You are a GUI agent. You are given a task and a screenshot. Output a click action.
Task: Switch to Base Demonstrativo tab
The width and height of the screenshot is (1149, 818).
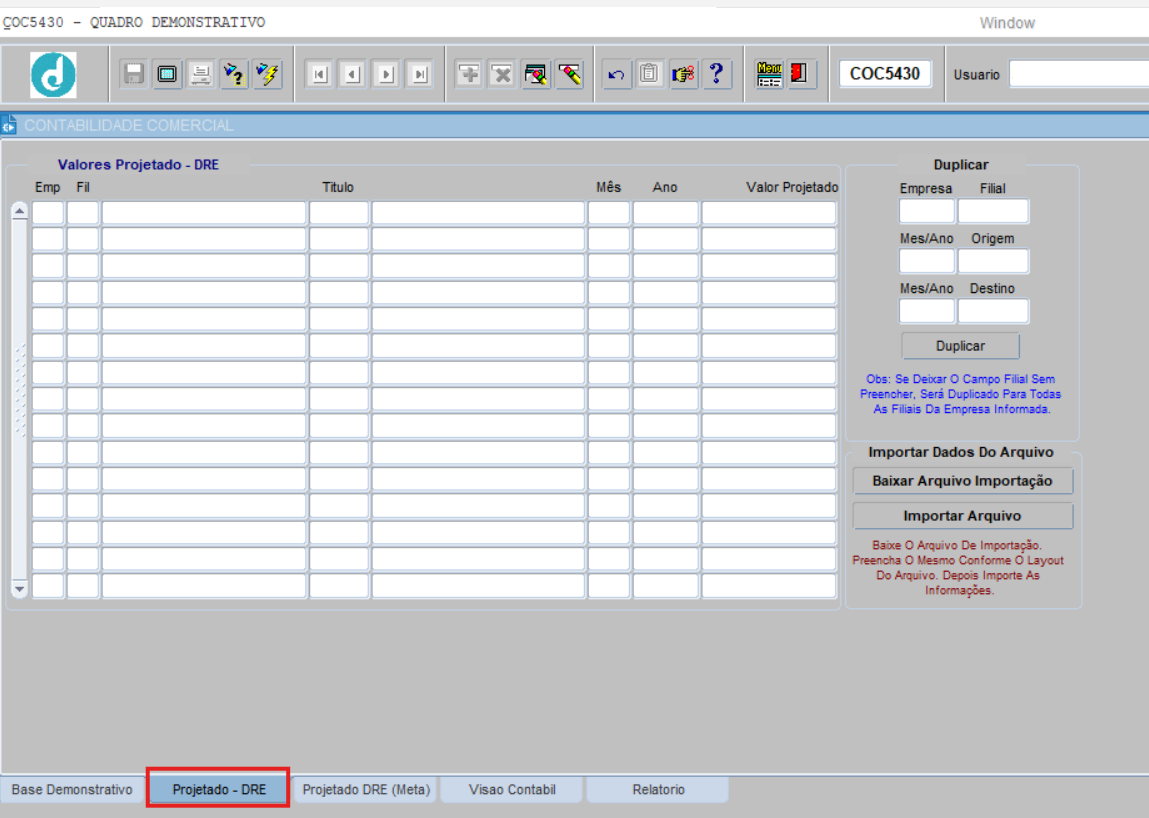coord(72,790)
